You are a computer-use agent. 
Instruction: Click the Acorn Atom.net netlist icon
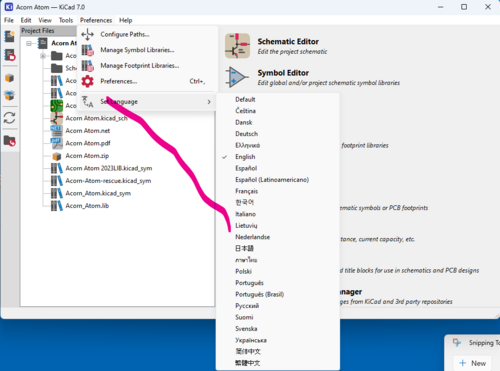[56, 131]
